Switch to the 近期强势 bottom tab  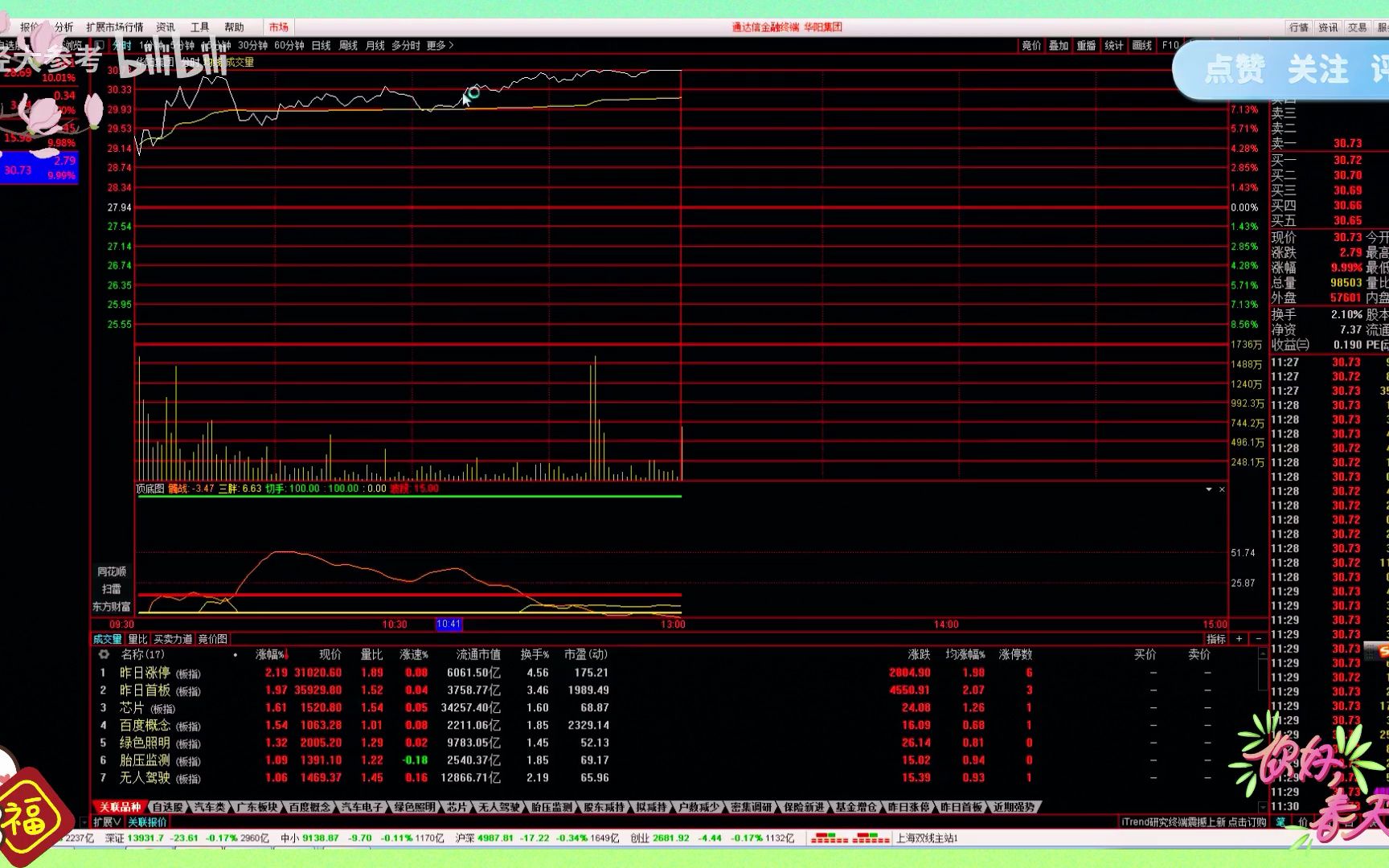coord(1014,807)
